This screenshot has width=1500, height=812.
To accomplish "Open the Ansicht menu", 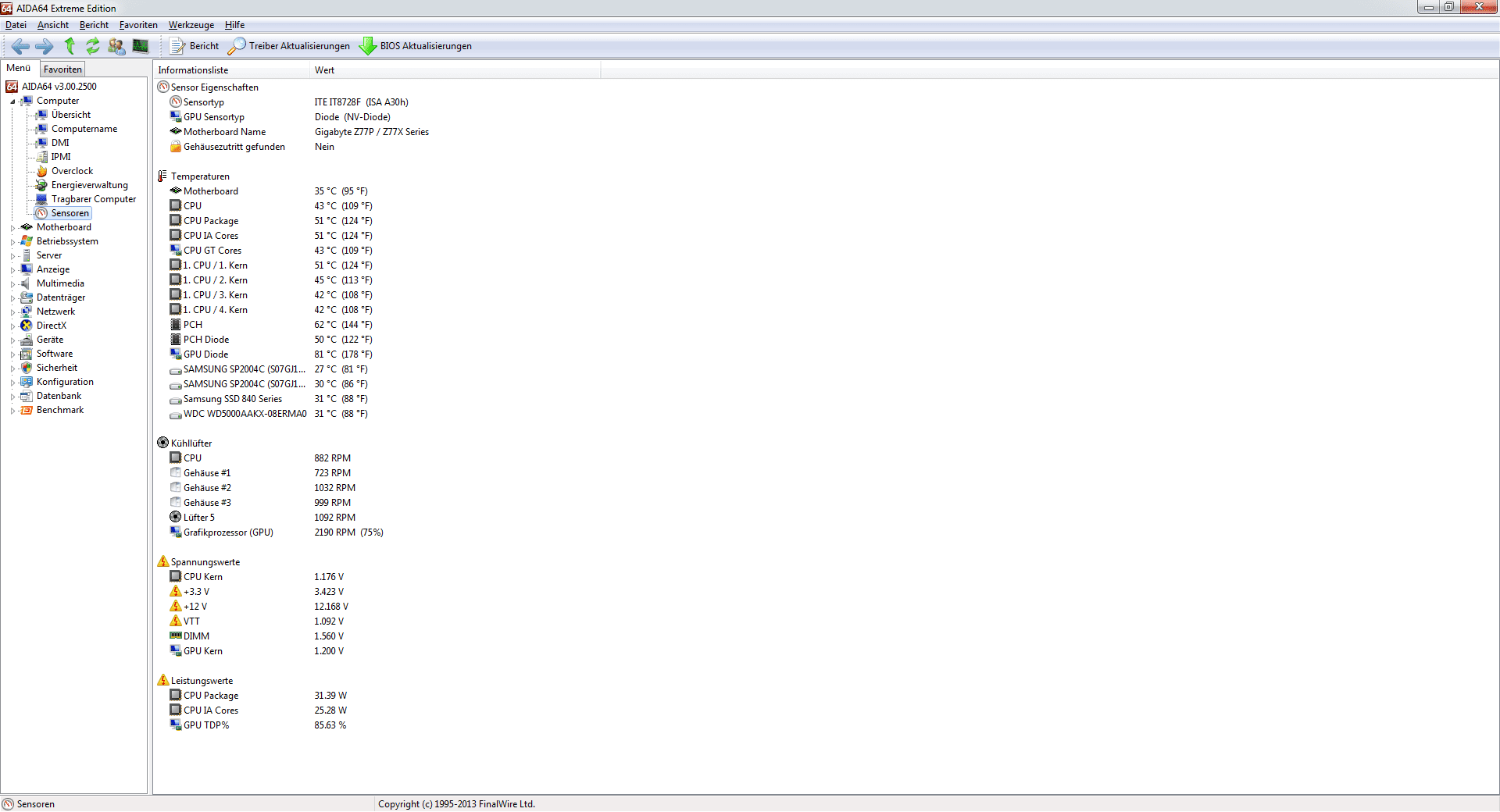I will pyautogui.click(x=53, y=25).
